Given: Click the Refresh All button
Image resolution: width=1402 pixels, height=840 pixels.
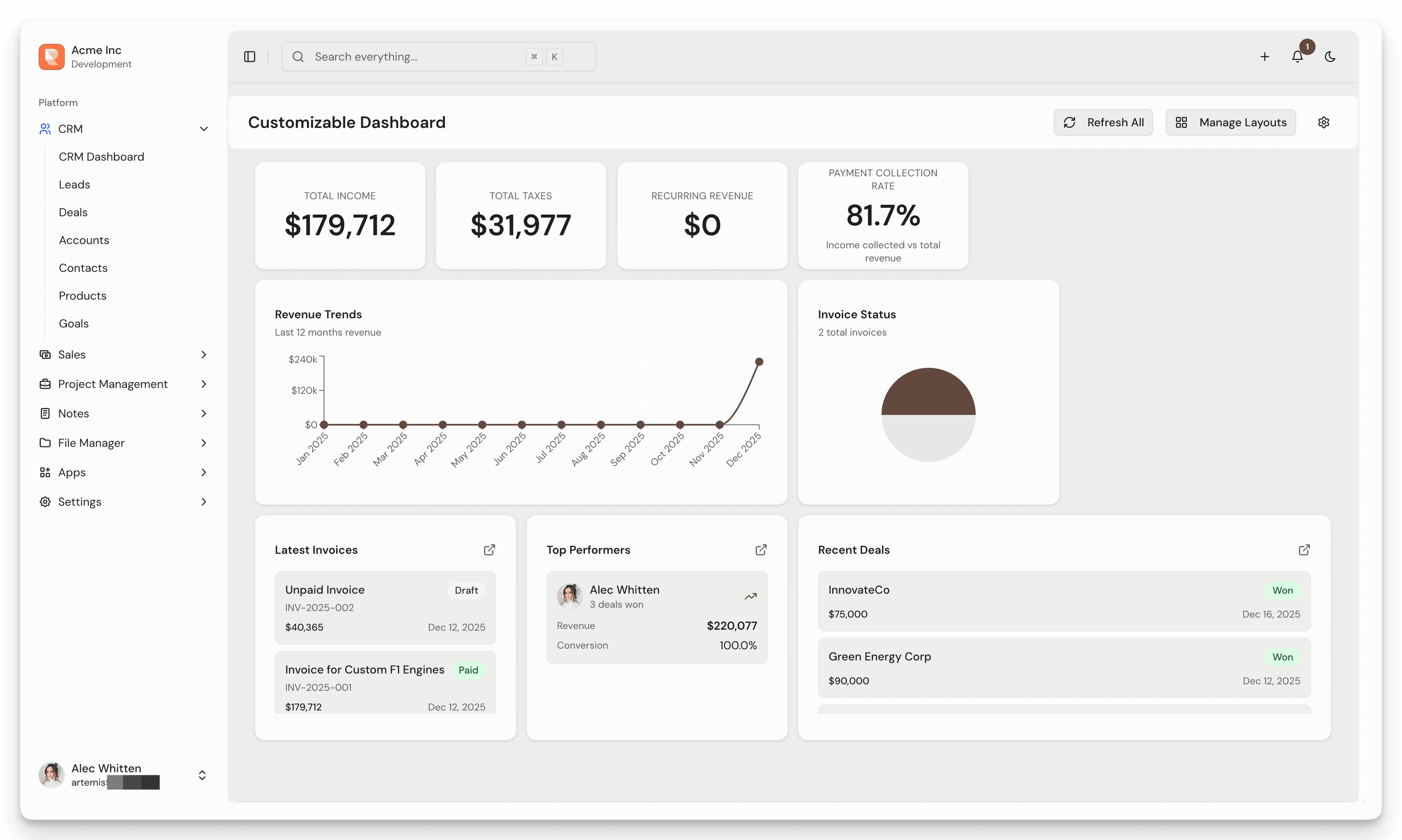Looking at the screenshot, I should coord(1103,122).
